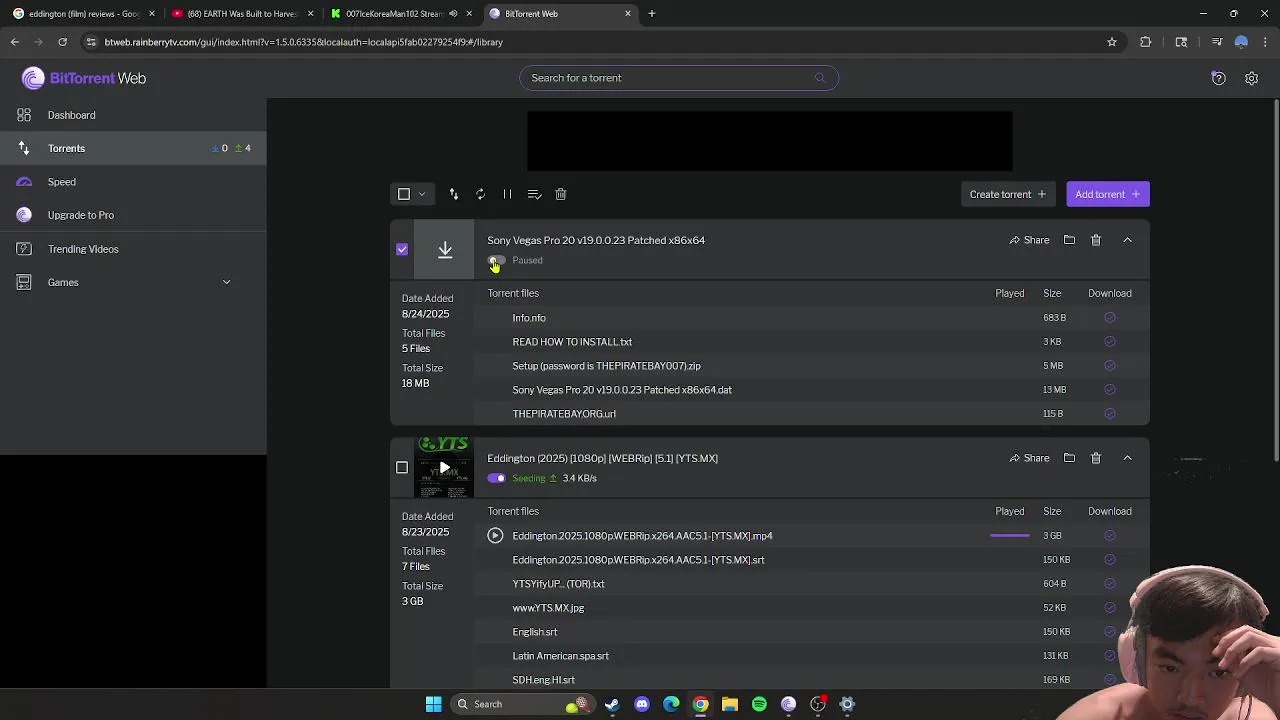Toggle download for THEPIRATEBAY.ORG.url file
The image size is (1280, 720).
tap(1110, 414)
